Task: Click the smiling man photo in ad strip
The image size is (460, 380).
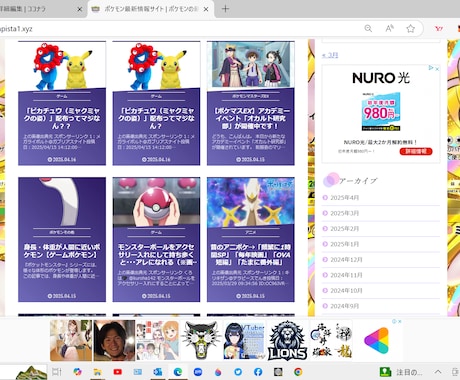Action: [114, 340]
